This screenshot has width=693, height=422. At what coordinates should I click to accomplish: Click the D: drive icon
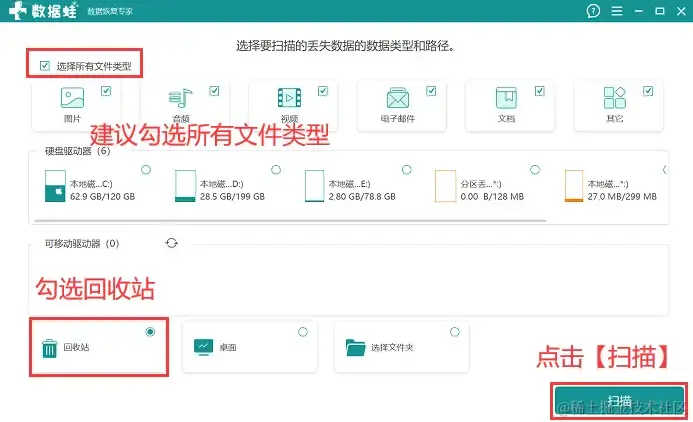185,186
